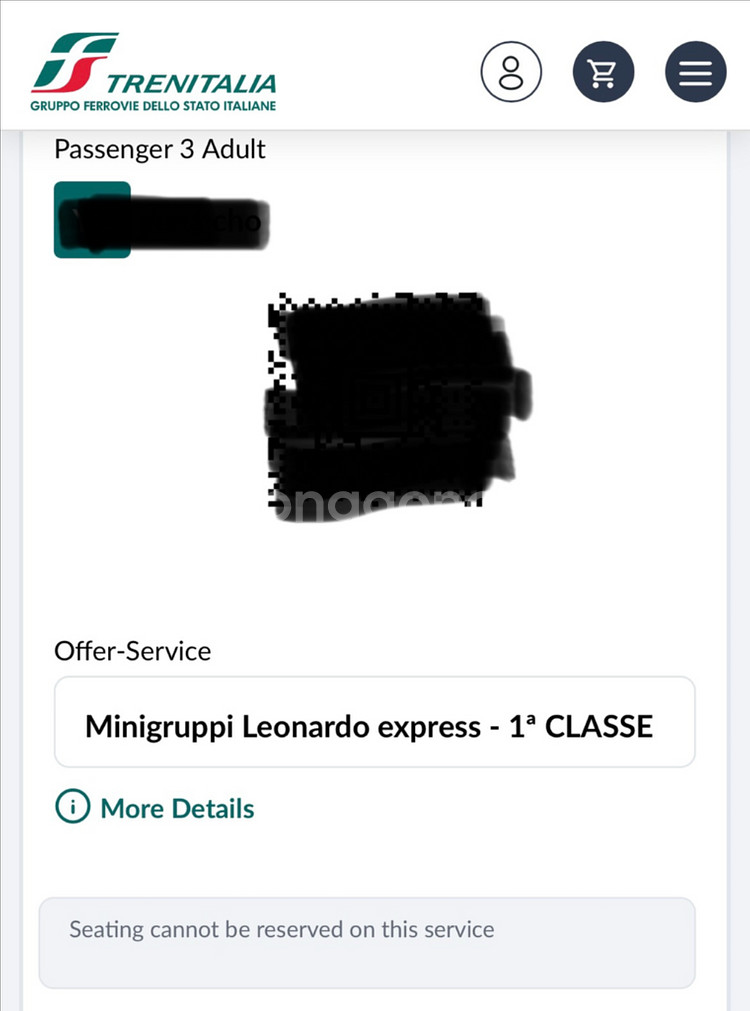
Task: Click the Gruppo Ferrovie dello Stato tagline
Action: [x=153, y=105]
